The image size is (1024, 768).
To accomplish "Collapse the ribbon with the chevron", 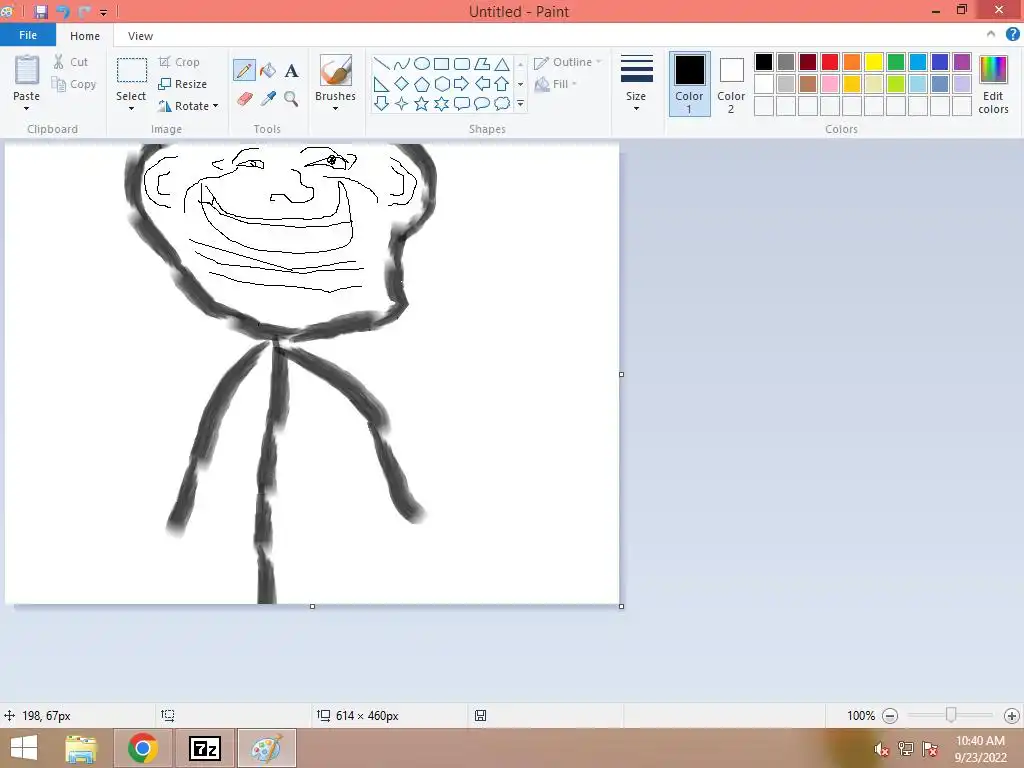I will (991, 35).
